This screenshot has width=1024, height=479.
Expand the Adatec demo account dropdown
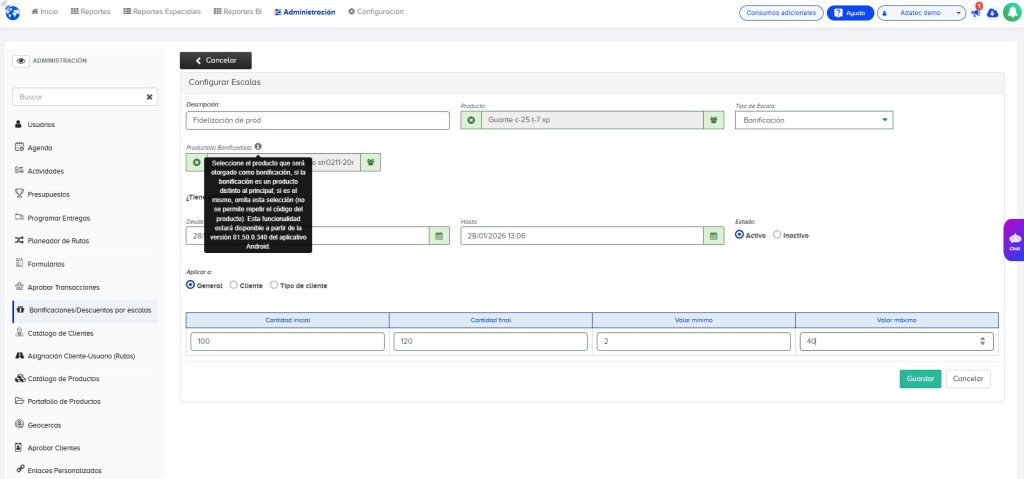(921, 12)
